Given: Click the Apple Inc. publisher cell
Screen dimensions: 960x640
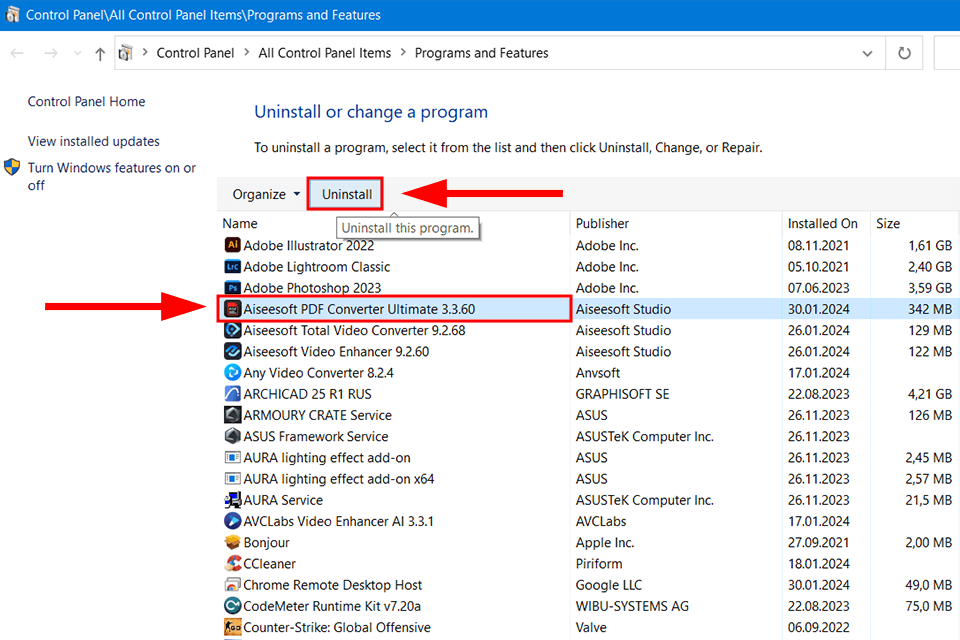Looking at the screenshot, I should coord(605,543).
